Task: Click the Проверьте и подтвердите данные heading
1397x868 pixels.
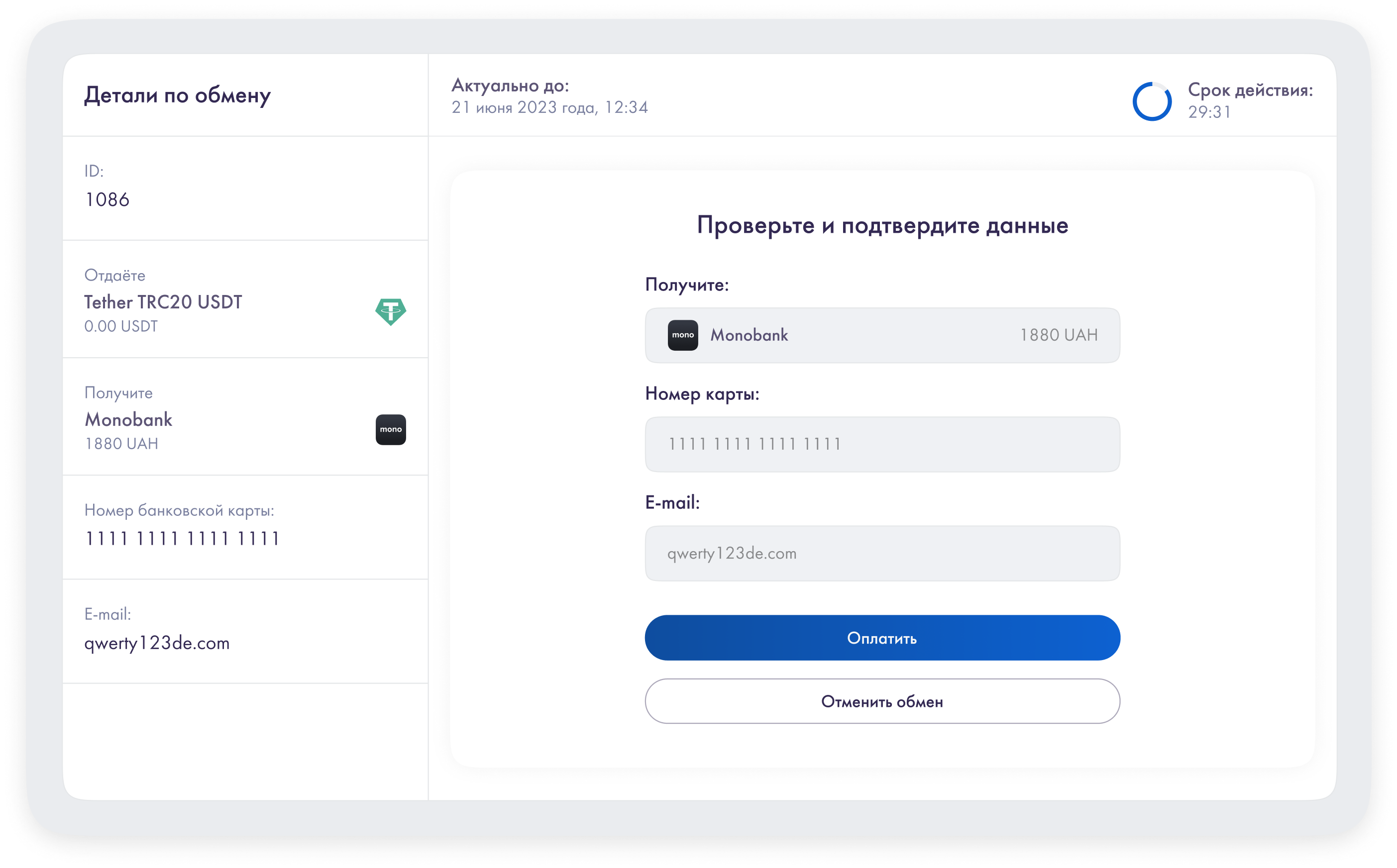Action: point(882,225)
